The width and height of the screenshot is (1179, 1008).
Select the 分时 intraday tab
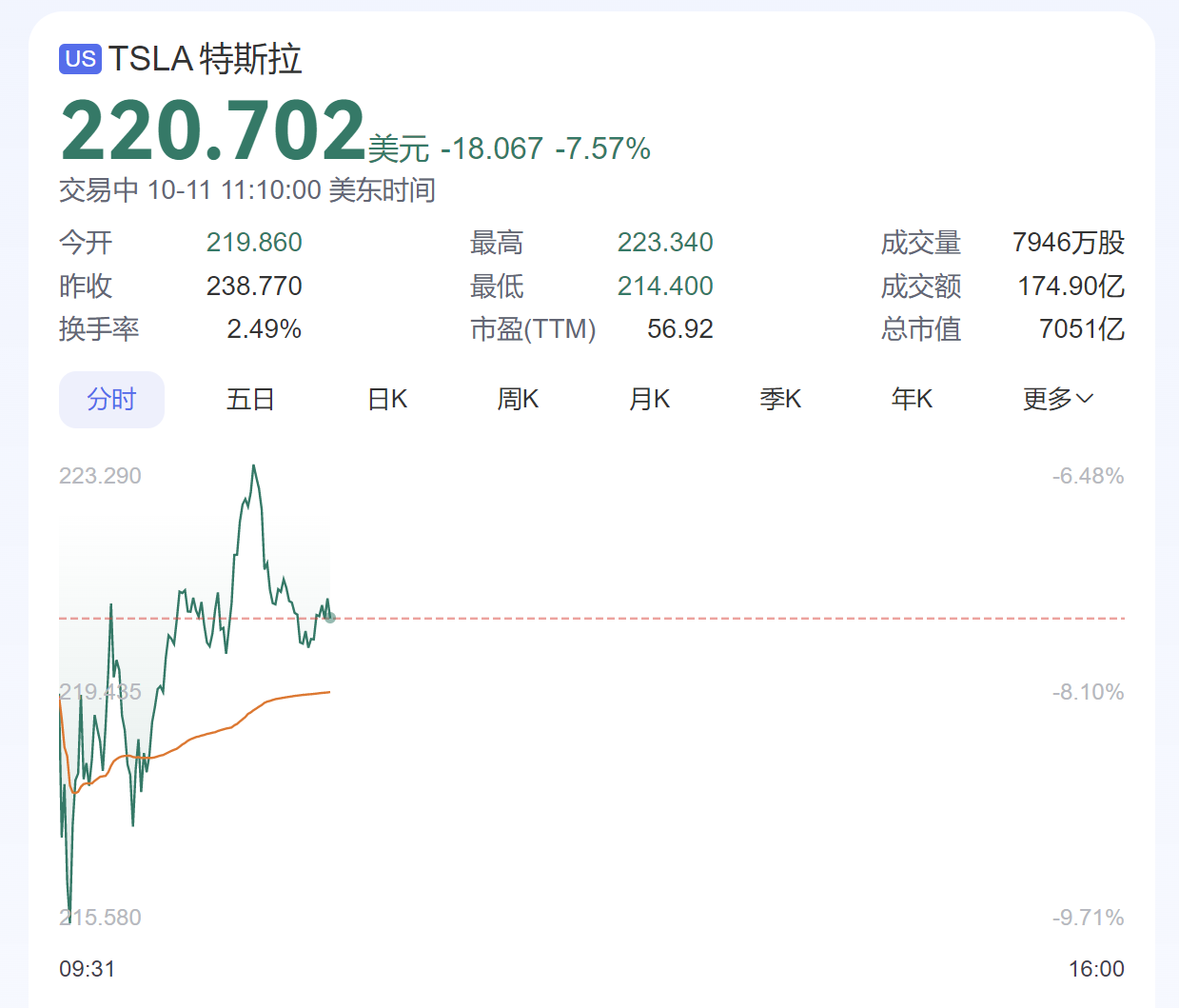pos(111,400)
